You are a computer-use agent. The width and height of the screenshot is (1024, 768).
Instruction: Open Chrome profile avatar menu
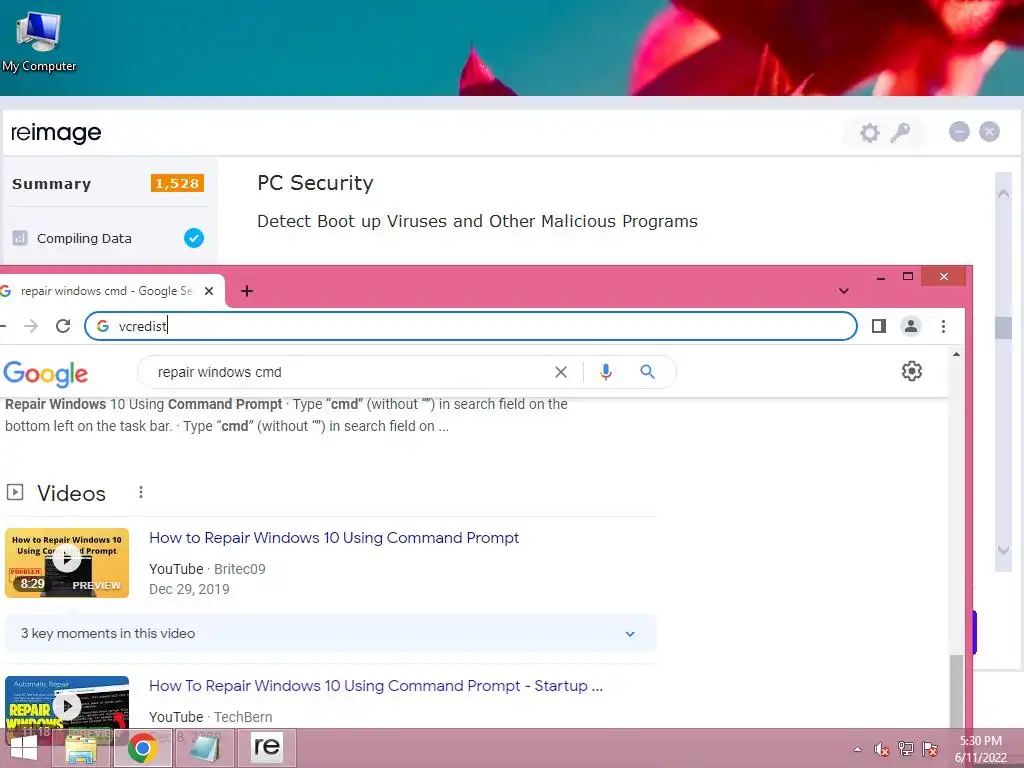coord(910,326)
